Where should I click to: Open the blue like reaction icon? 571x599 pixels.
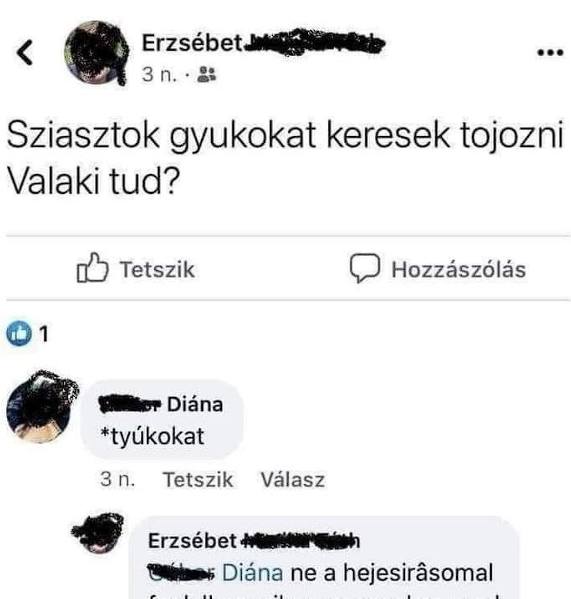click(x=19, y=333)
